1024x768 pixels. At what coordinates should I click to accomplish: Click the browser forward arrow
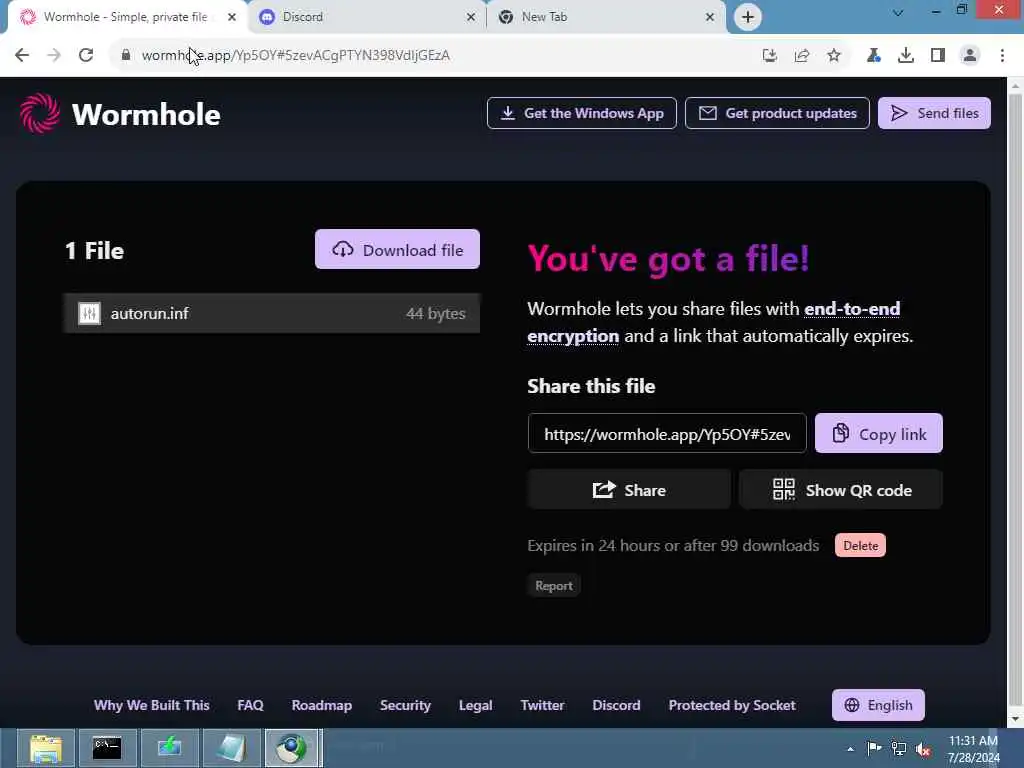[x=54, y=55]
